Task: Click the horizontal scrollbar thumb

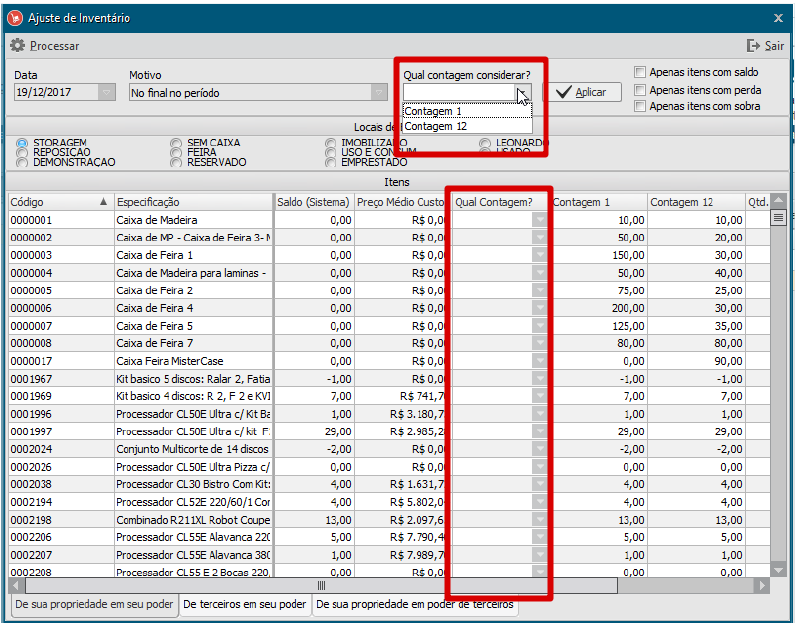Action: (321, 586)
